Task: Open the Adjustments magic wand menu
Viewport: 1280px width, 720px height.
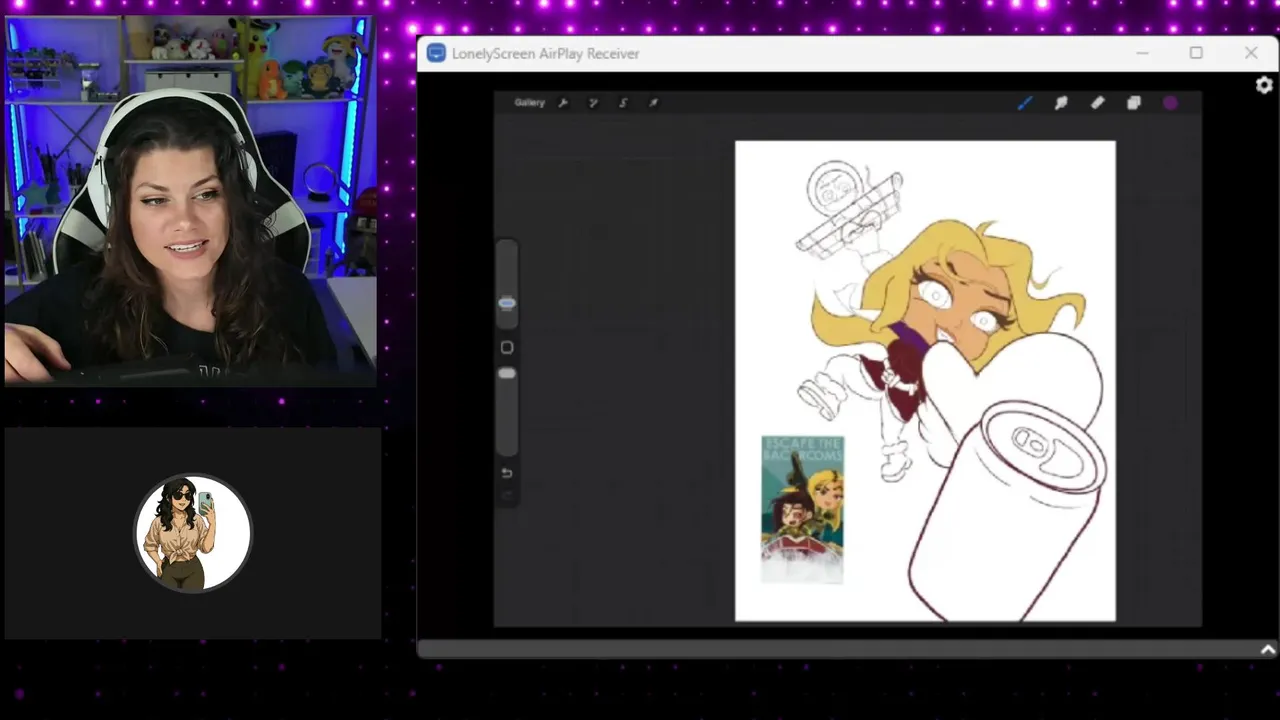Action: [593, 103]
